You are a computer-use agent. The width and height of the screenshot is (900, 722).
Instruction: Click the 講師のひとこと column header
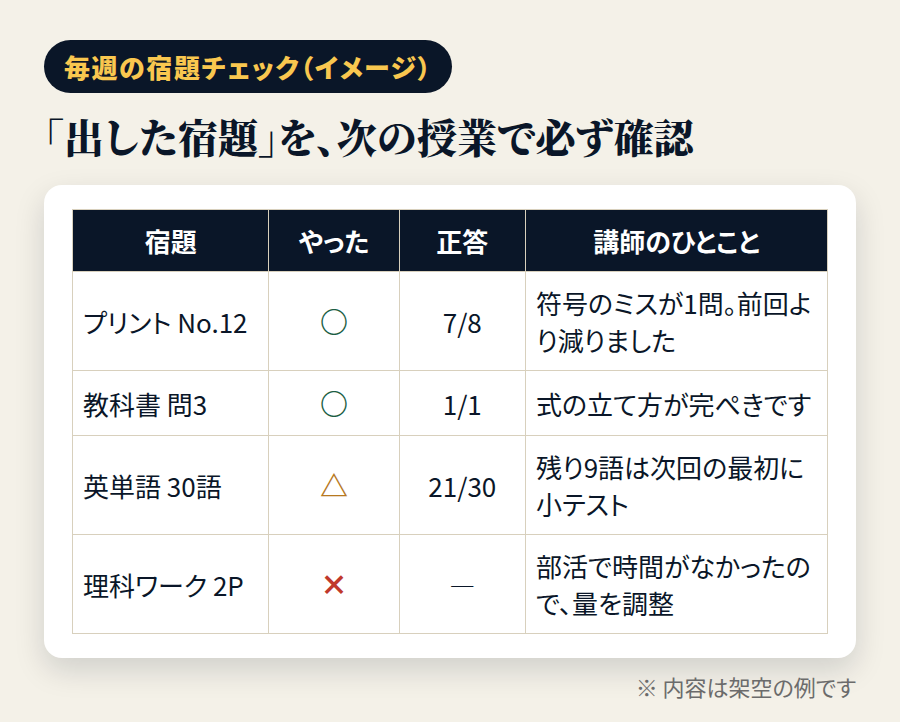[x=676, y=240]
